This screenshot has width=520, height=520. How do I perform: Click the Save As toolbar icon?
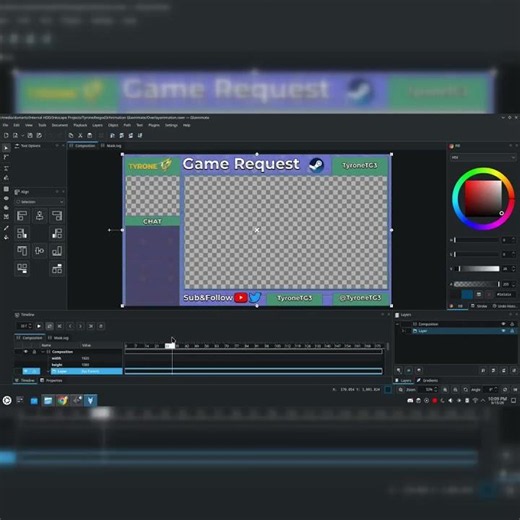(x=39, y=135)
